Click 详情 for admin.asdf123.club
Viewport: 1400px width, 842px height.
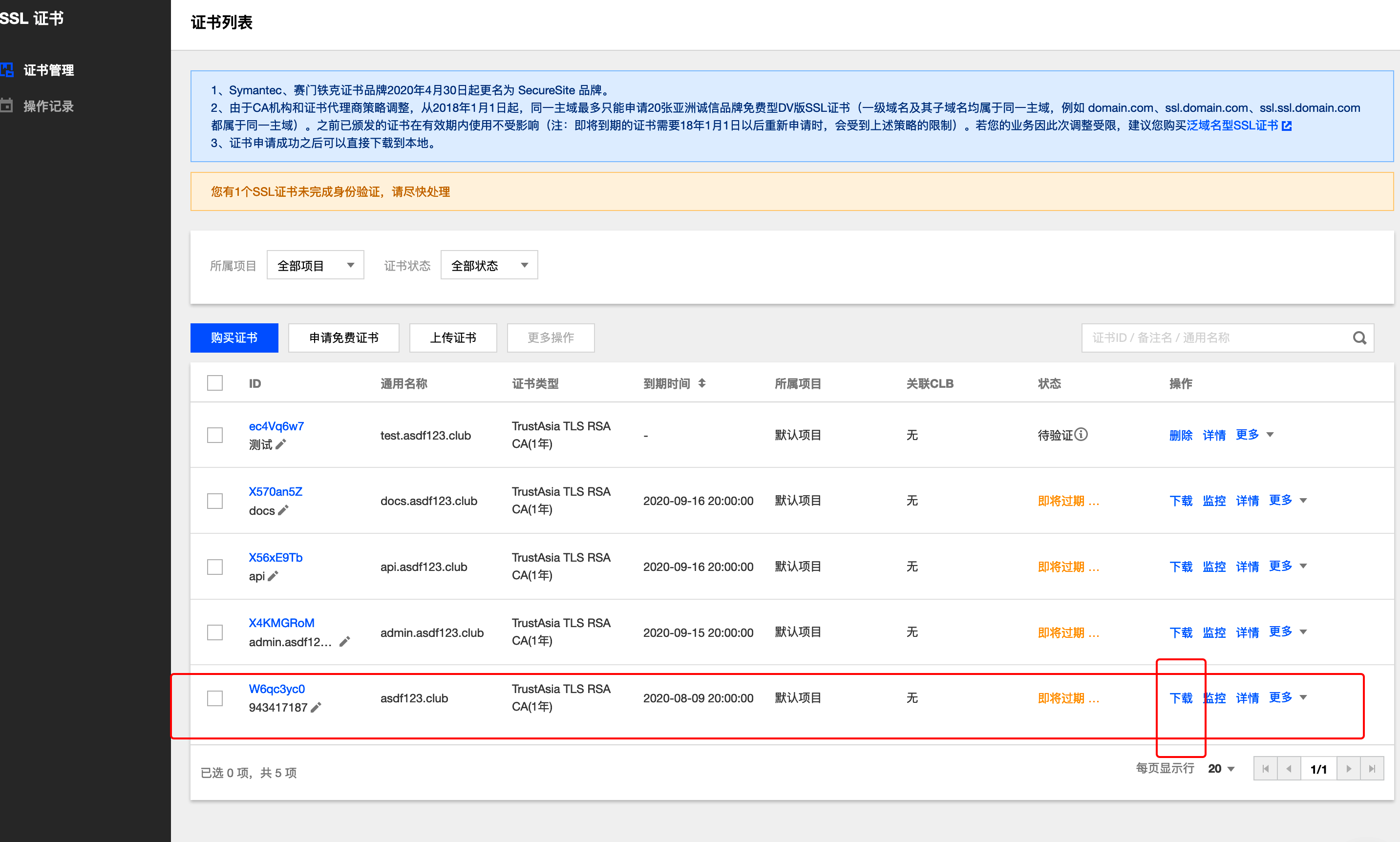coord(1247,632)
